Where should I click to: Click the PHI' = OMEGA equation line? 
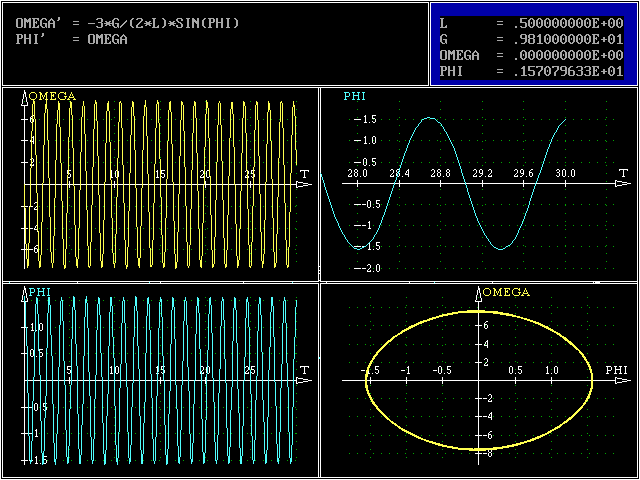coord(72,39)
